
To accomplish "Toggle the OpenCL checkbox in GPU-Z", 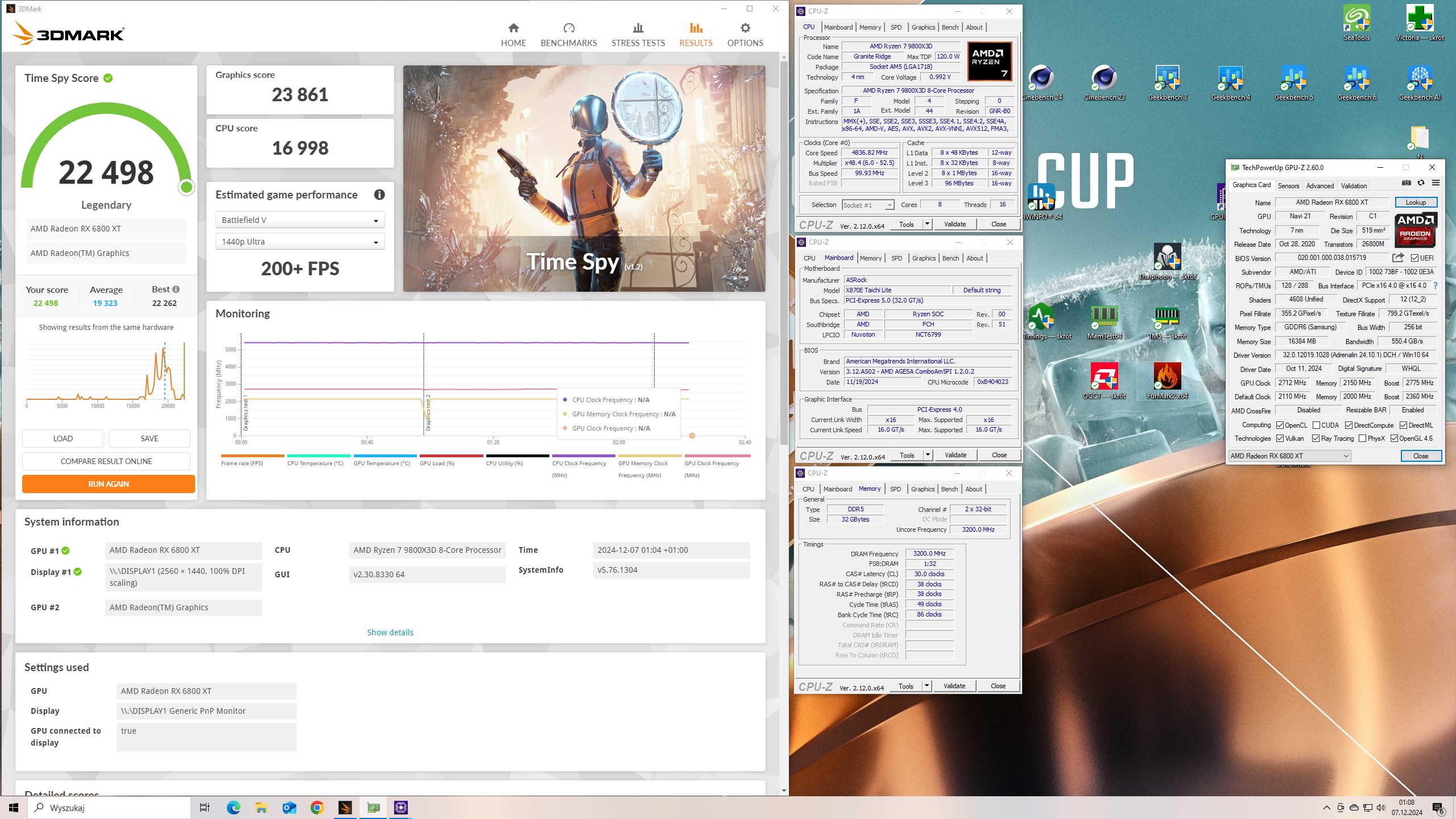I will 1280,425.
